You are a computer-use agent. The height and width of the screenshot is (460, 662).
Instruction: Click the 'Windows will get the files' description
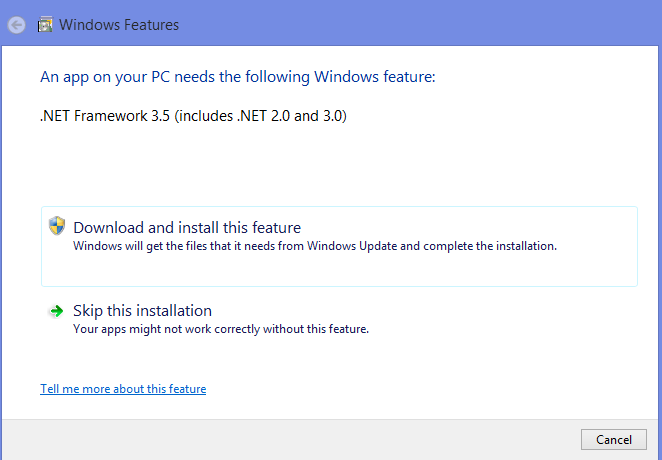pos(314,245)
